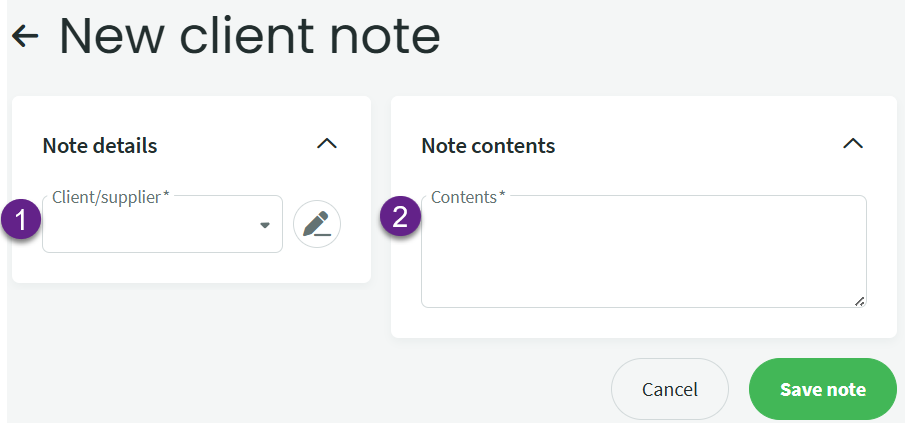Select the Client/supplier combo box field

pyautogui.click(x=162, y=224)
